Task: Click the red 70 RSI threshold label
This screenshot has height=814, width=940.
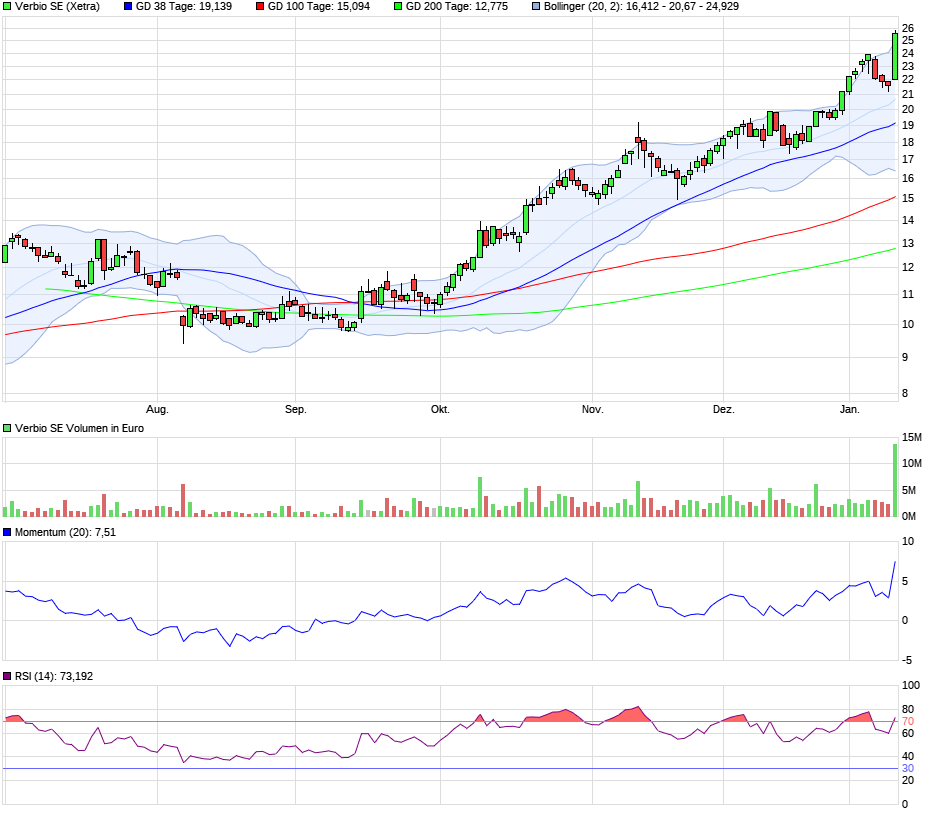Action: [908, 721]
